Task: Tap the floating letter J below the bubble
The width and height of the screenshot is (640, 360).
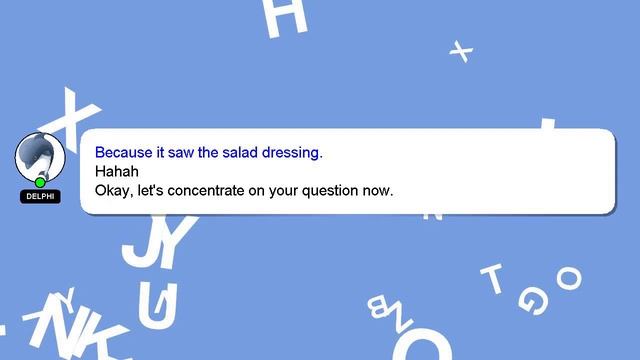Action: click(140, 241)
